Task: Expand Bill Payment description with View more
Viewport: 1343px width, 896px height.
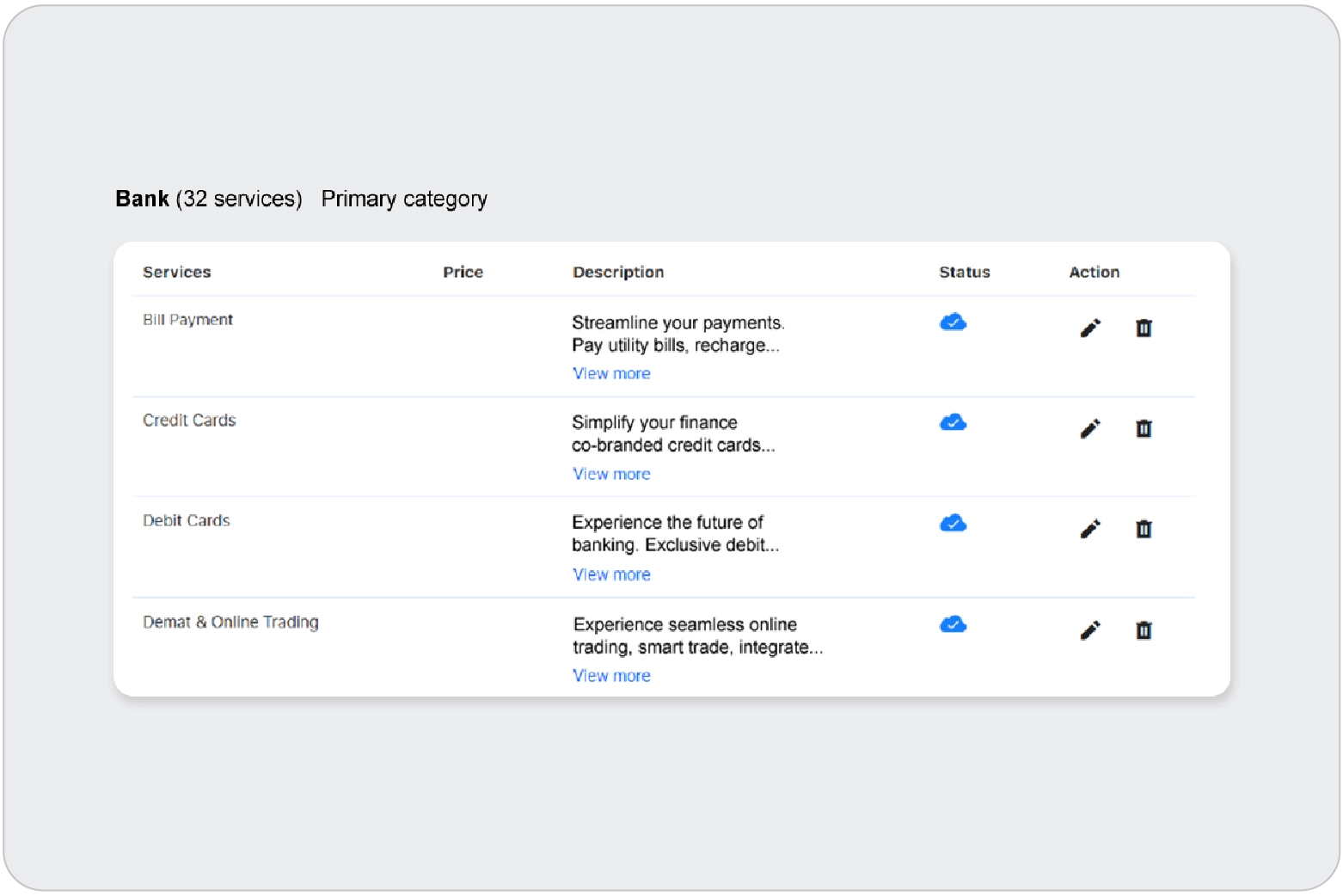Action: click(611, 374)
